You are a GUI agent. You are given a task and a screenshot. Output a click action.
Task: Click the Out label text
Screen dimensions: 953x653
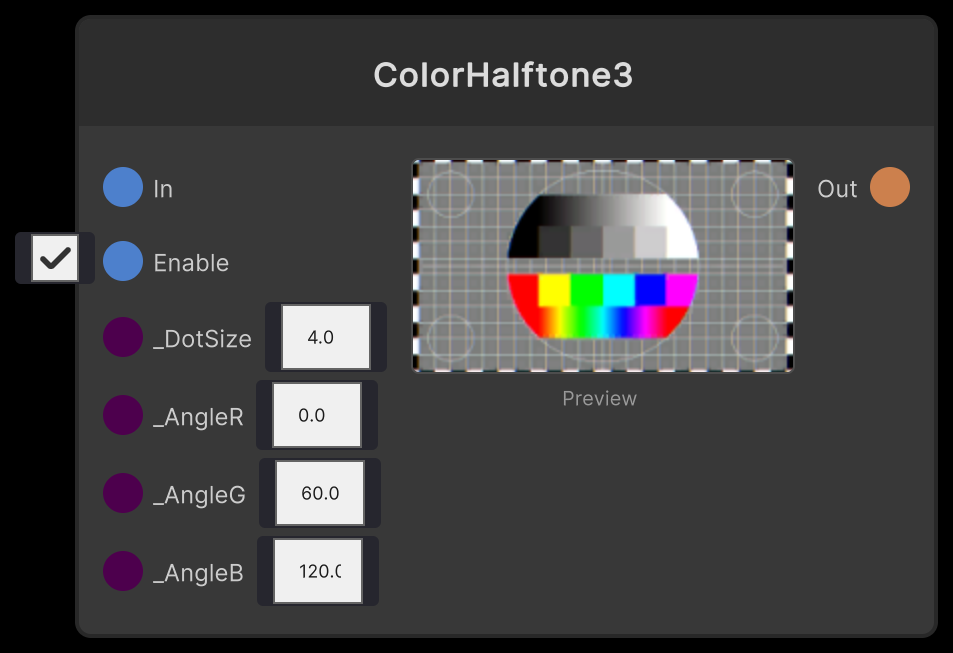pyautogui.click(x=837, y=187)
